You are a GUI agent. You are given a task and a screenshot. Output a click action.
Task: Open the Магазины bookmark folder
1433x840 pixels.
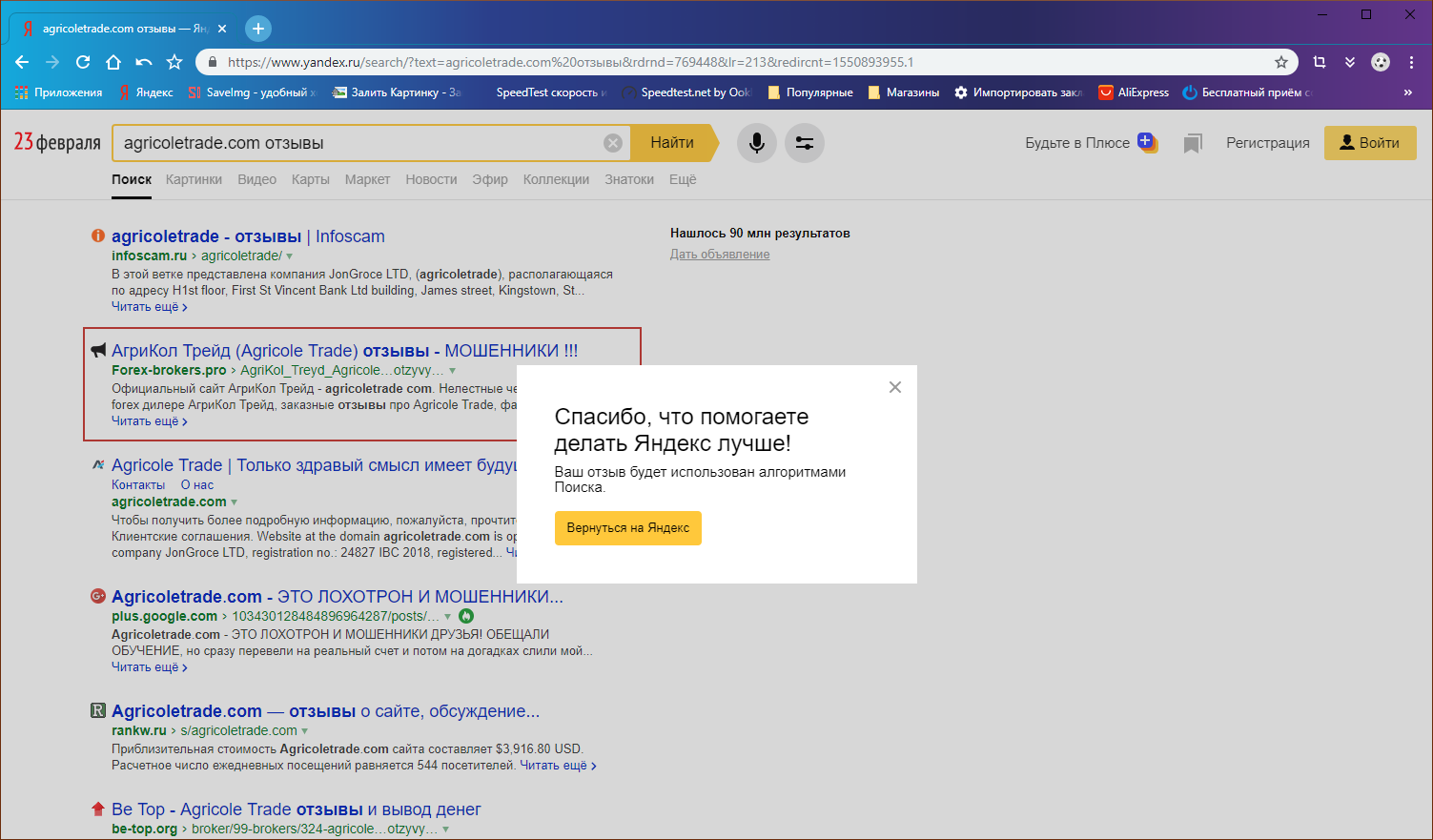[x=904, y=92]
